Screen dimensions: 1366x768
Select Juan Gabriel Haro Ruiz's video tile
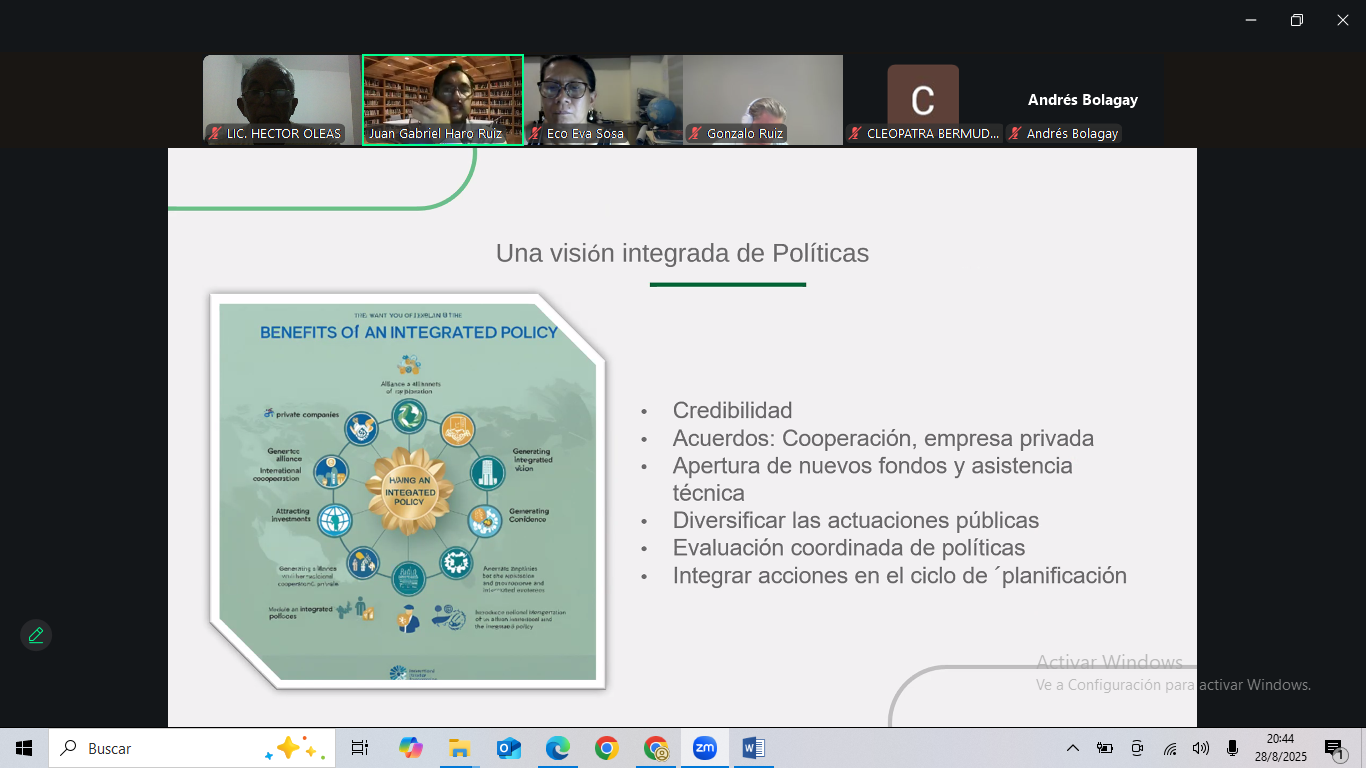(x=442, y=99)
